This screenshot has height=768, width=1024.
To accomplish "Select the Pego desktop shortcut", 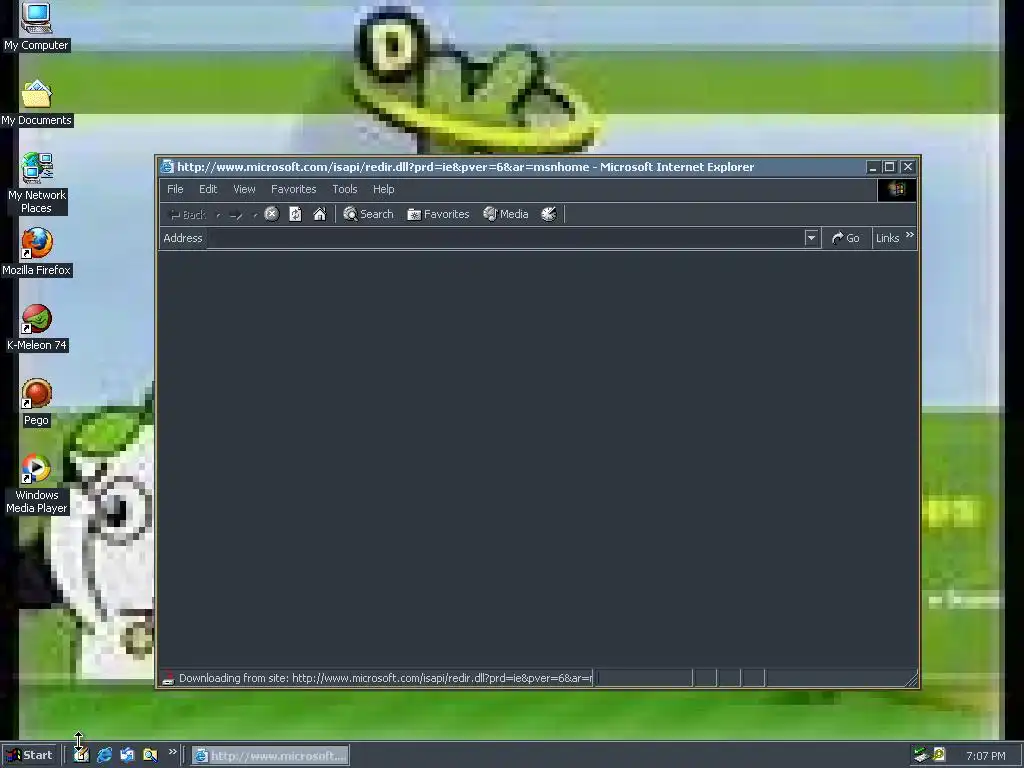I will pos(36,403).
